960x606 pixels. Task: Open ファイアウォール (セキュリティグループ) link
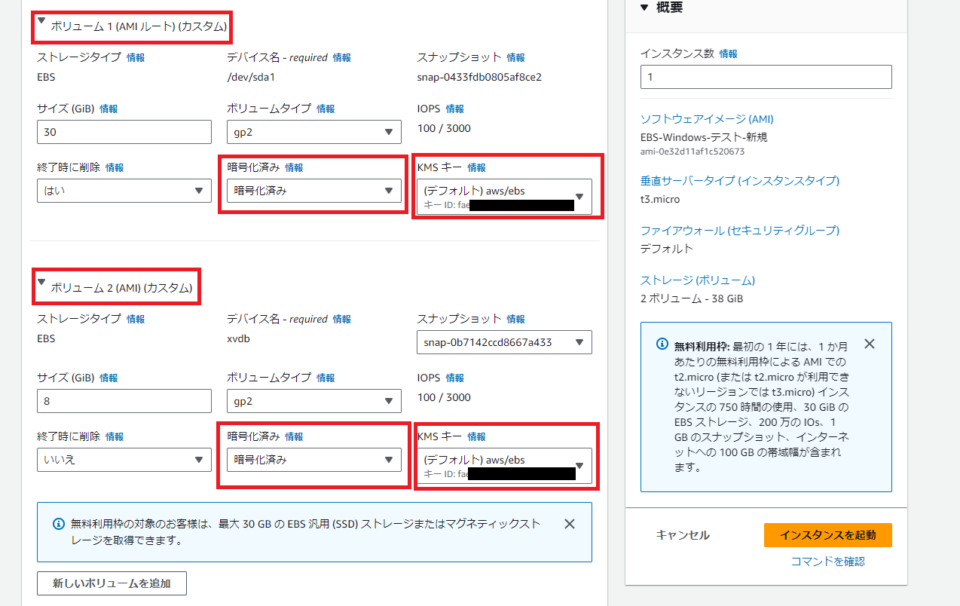(740, 230)
